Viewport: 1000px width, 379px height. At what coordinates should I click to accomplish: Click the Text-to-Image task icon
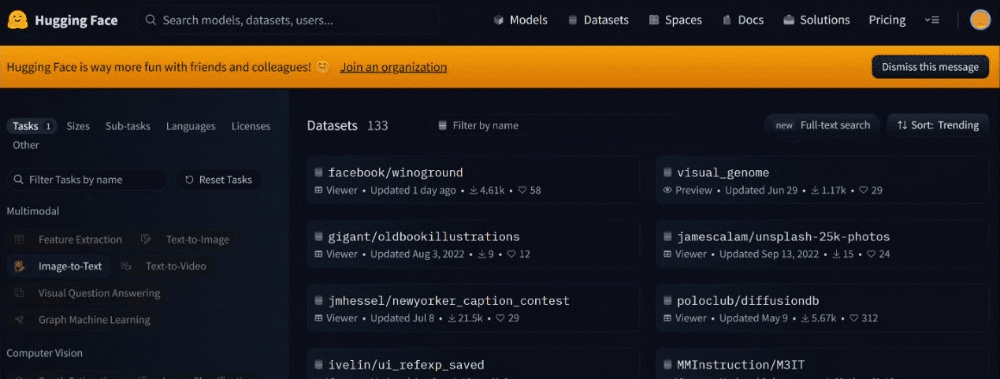click(x=146, y=239)
